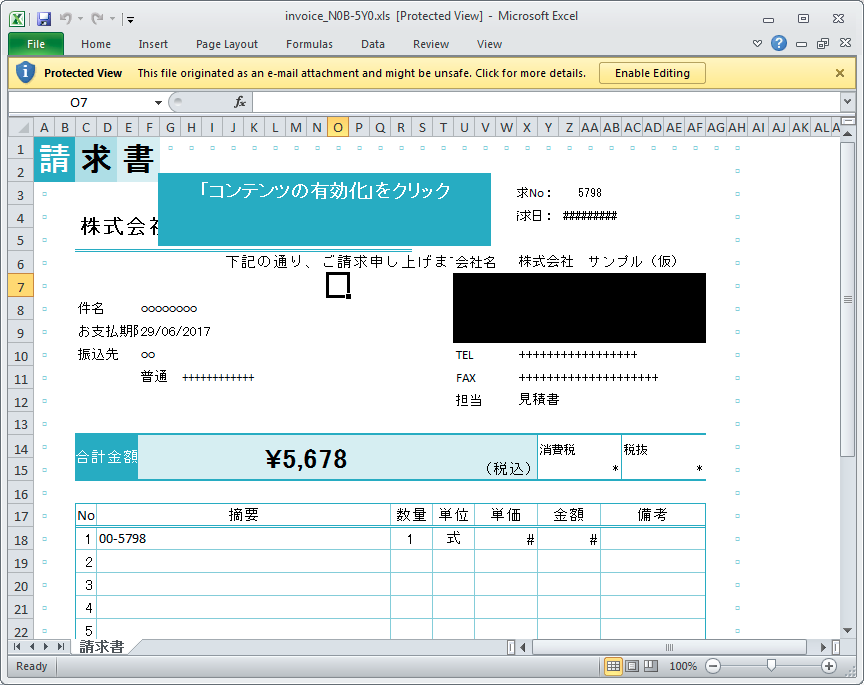Image resolution: width=864 pixels, height=685 pixels.
Task: Click the Insert Function fx icon
Action: tap(240, 102)
